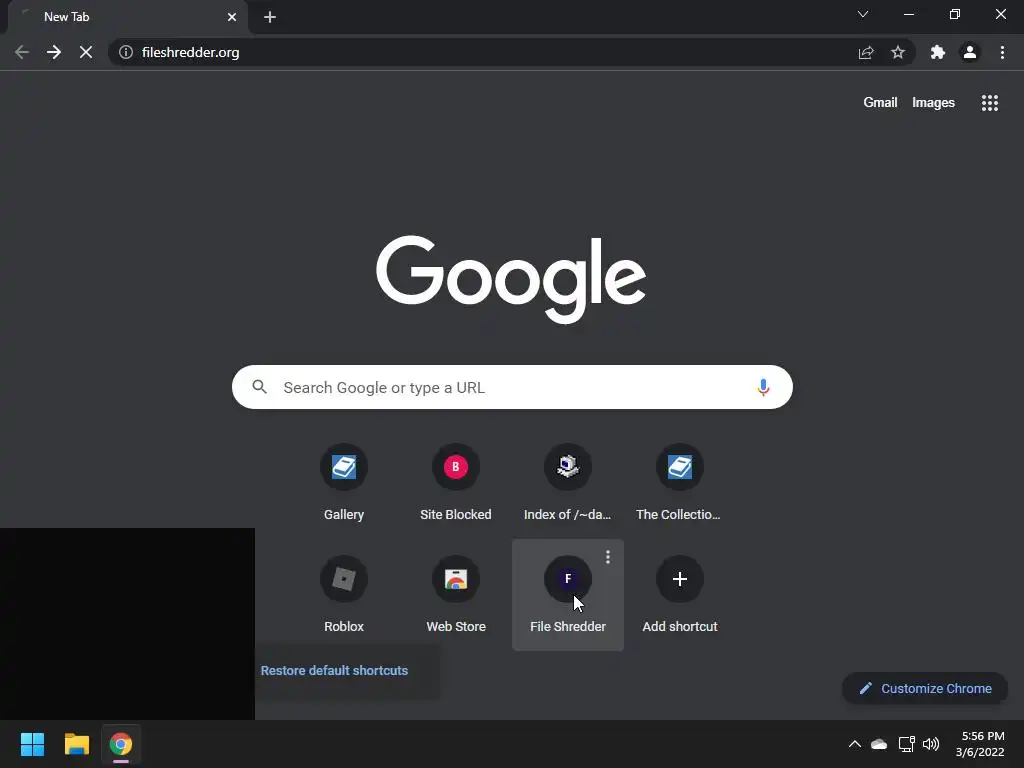Image resolution: width=1024 pixels, height=768 pixels.
Task: Click the Add shortcut plus button
Action: click(x=679, y=579)
